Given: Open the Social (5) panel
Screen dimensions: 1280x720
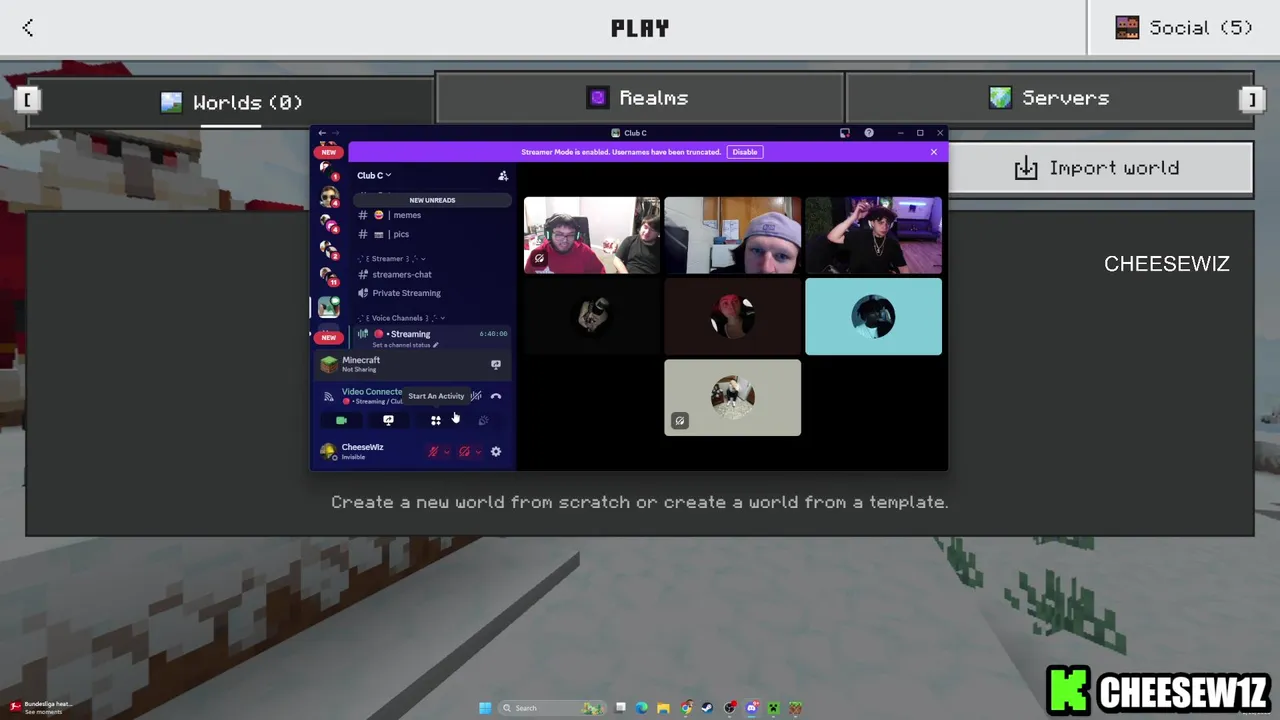Looking at the screenshot, I should pyautogui.click(x=1184, y=28).
